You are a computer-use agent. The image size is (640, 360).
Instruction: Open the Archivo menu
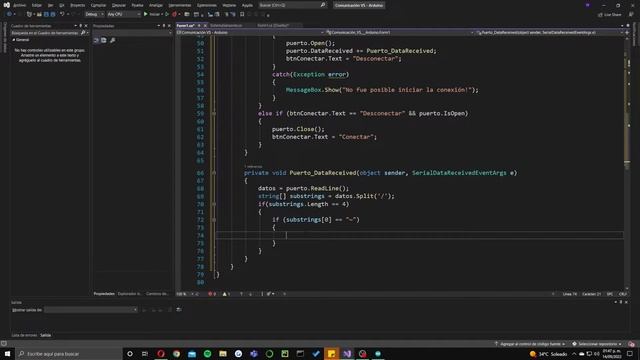[19, 5]
